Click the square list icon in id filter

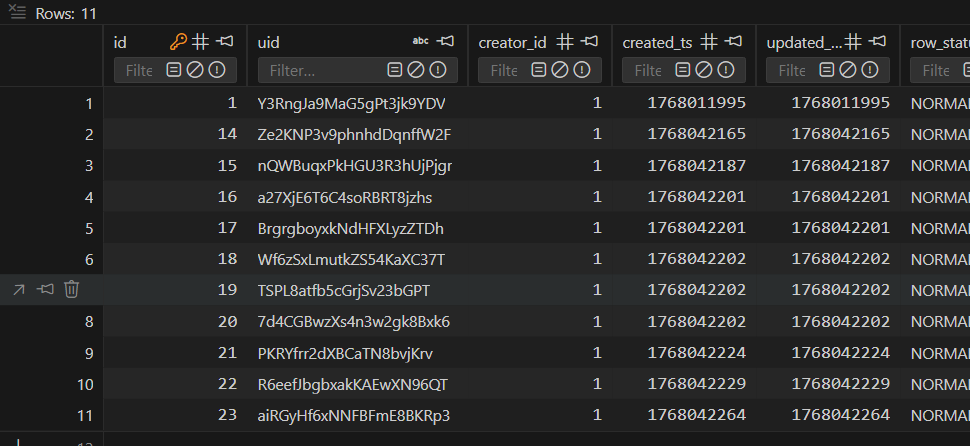172,70
